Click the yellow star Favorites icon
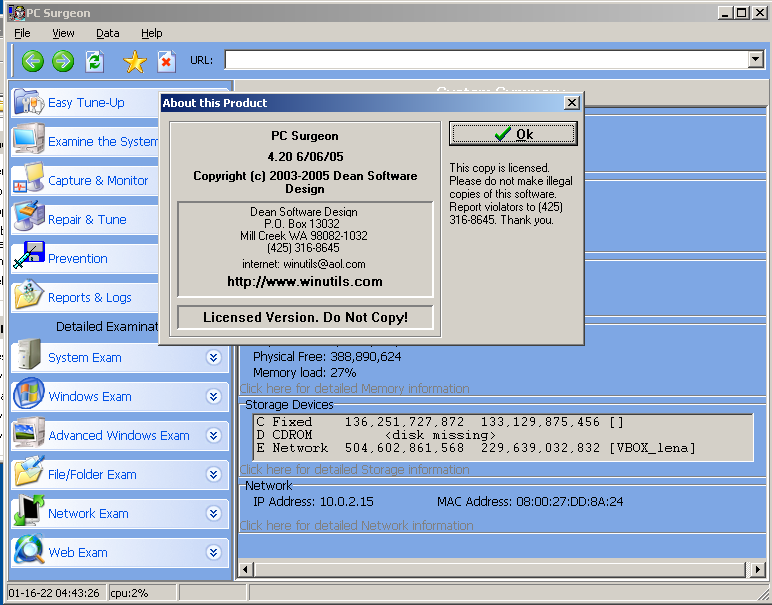This screenshot has height=605, width=772. pos(134,62)
